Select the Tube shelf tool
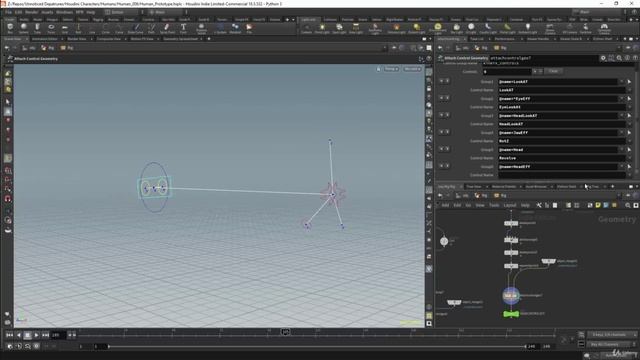Screen dimensions: 640x360 coord(37,28)
